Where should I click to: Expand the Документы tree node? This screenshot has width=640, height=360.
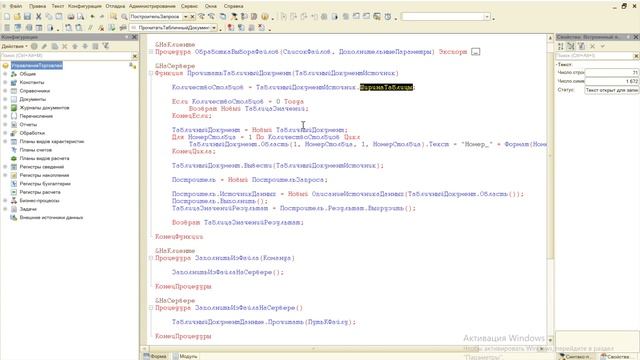tap(5, 99)
